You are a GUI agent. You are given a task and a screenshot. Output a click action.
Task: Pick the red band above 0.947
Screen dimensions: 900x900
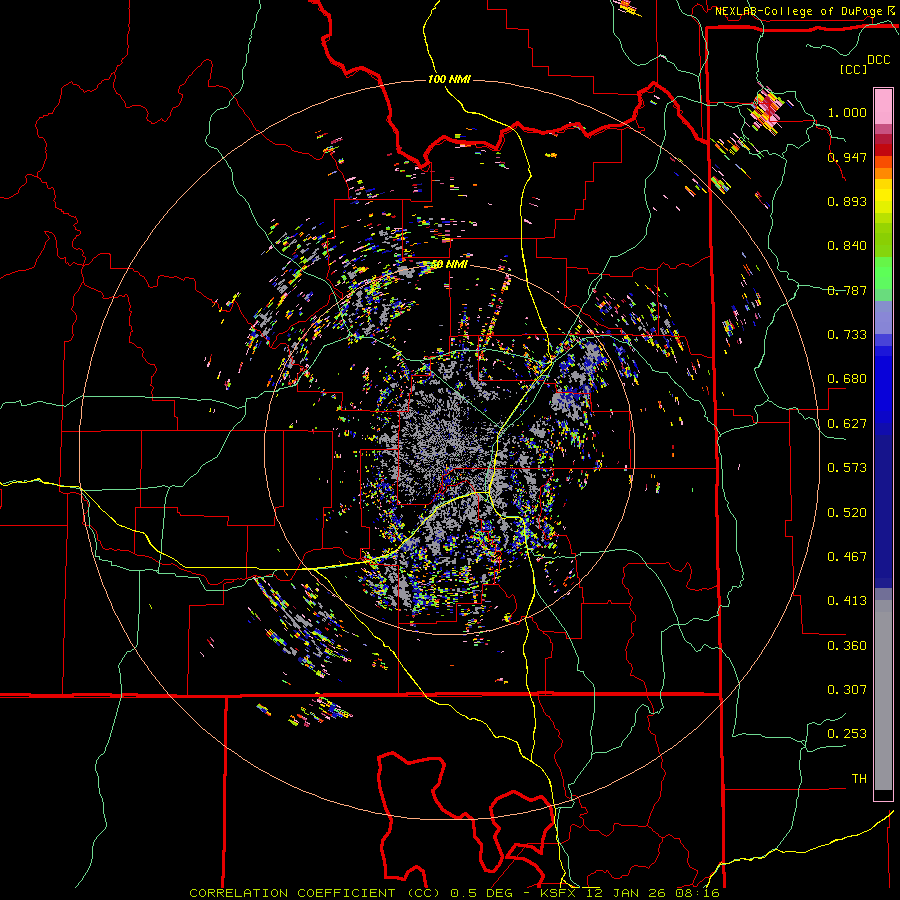point(883,150)
